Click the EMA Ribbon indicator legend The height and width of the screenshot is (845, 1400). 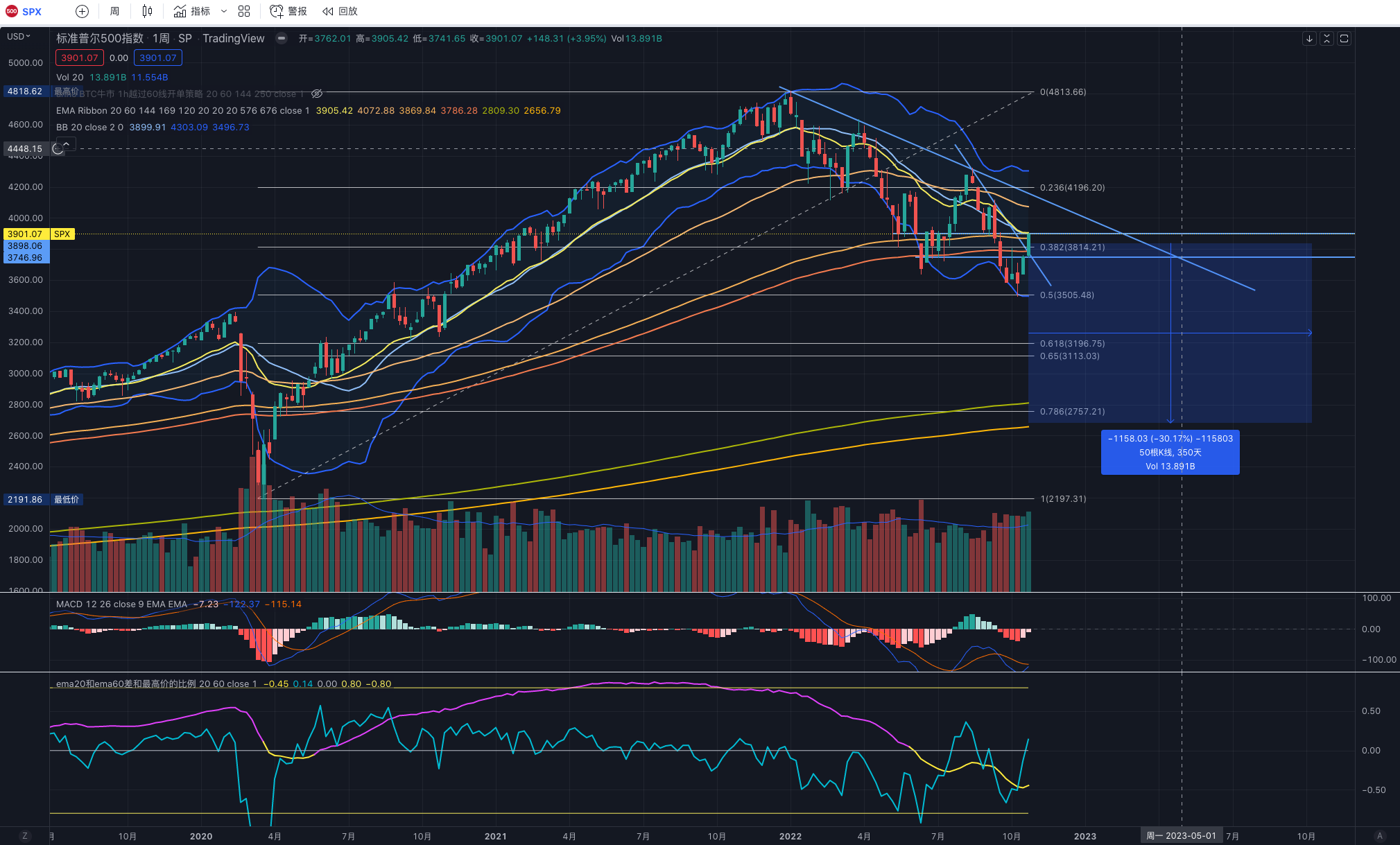point(82,111)
